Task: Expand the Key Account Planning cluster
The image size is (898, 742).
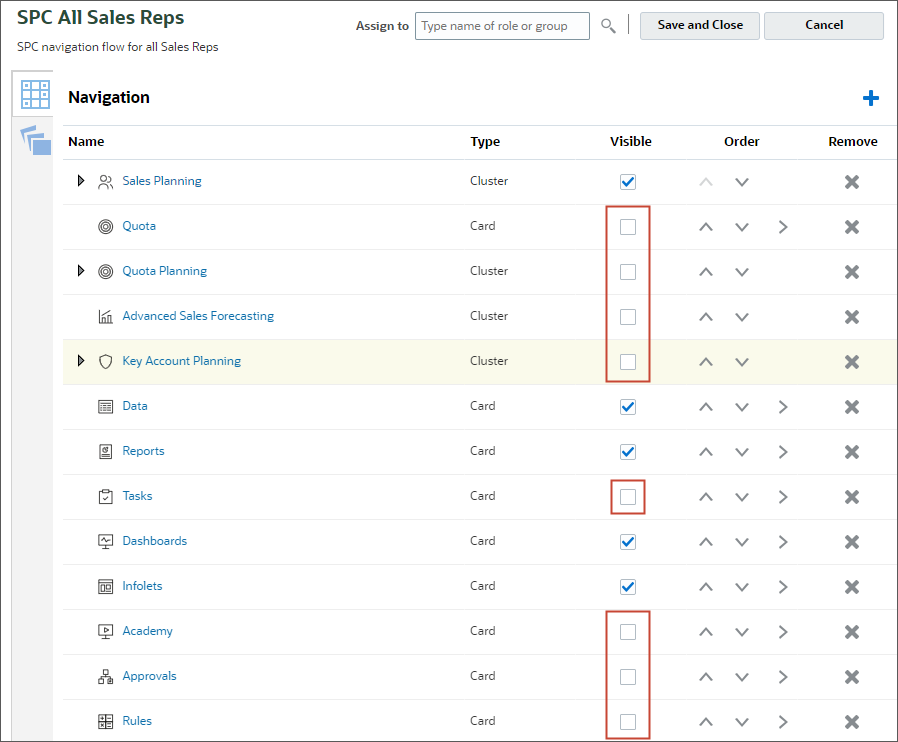Action: click(81, 361)
